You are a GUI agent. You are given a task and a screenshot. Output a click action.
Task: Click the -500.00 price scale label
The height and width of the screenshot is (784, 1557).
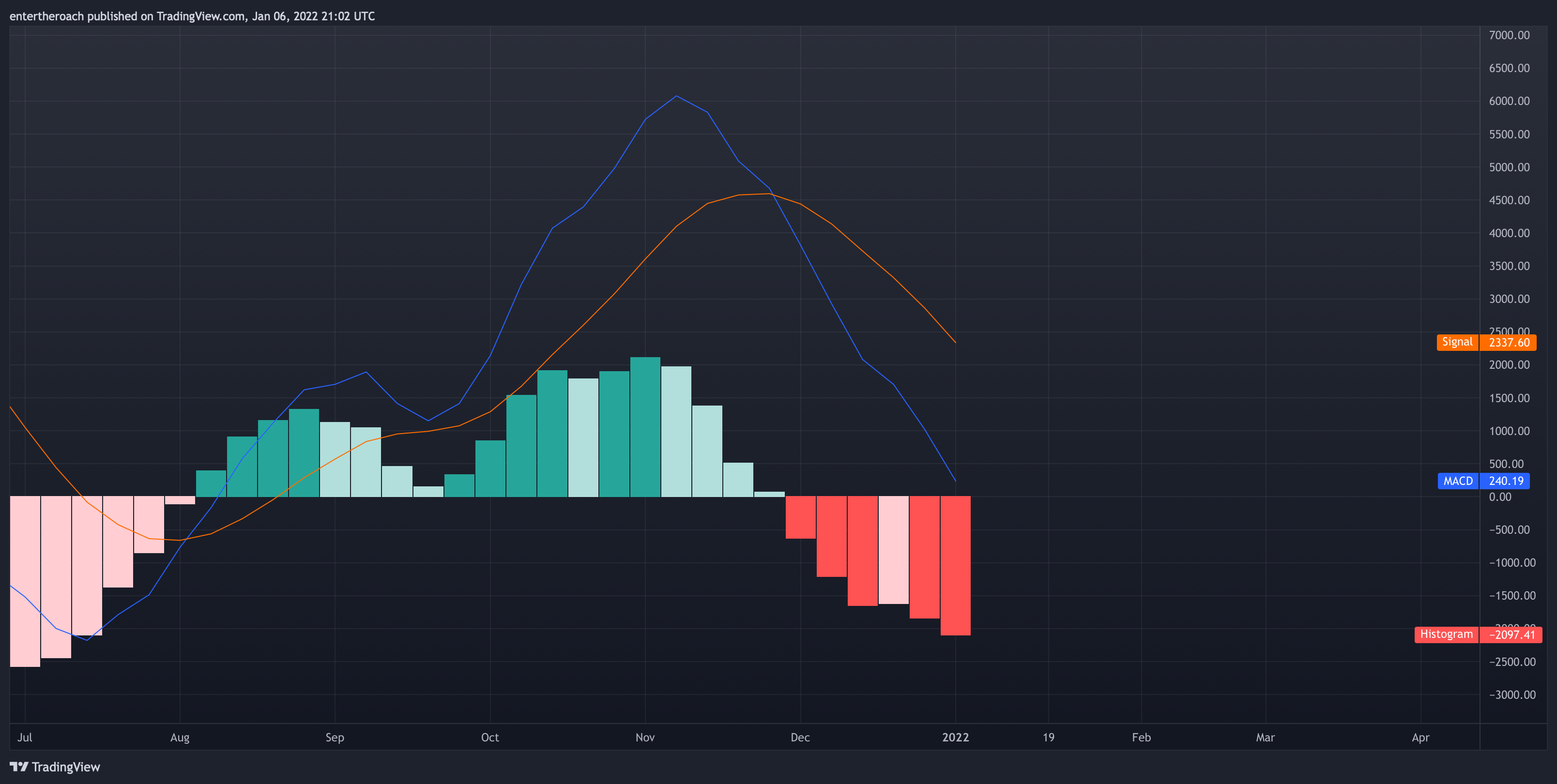coord(1509,529)
